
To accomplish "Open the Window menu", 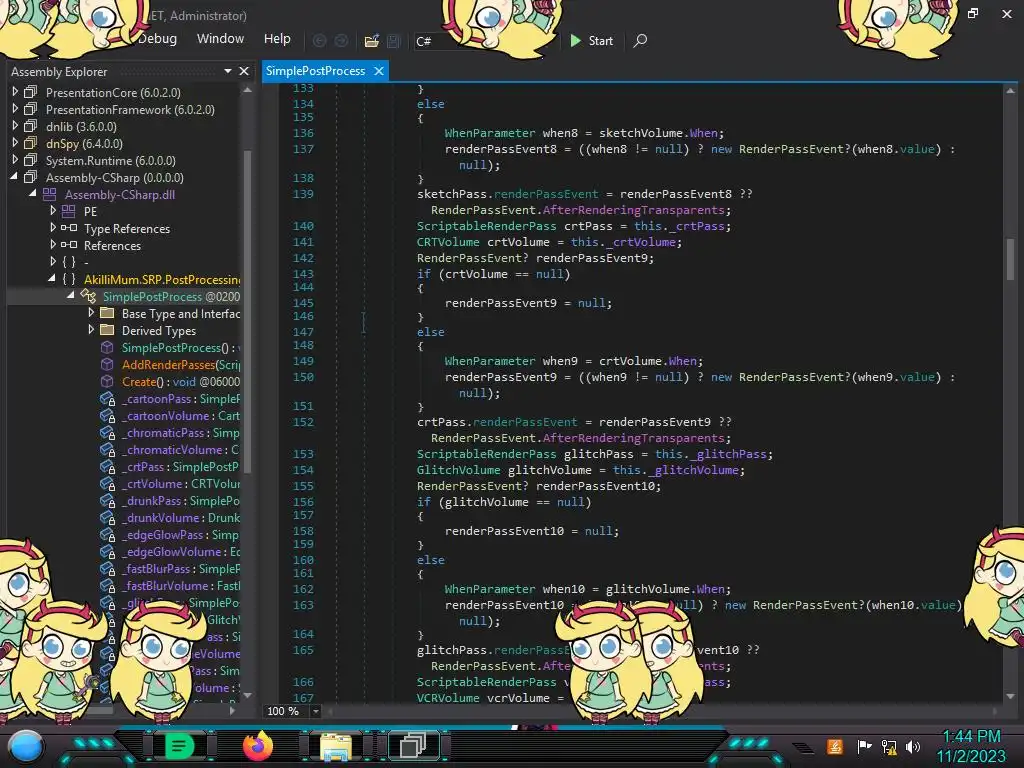I will 220,39.
